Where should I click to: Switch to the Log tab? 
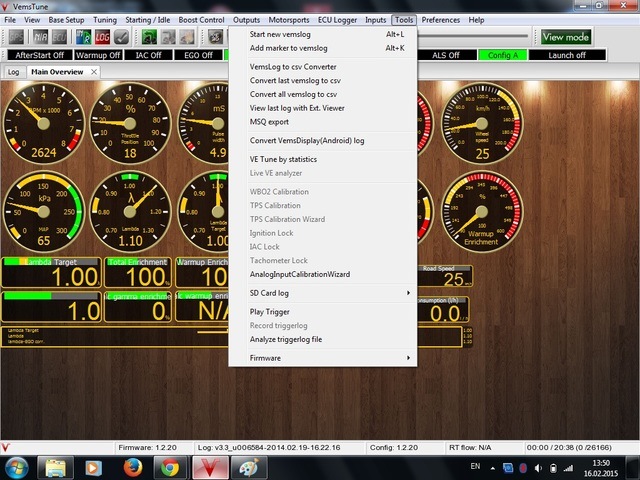pyautogui.click(x=13, y=72)
